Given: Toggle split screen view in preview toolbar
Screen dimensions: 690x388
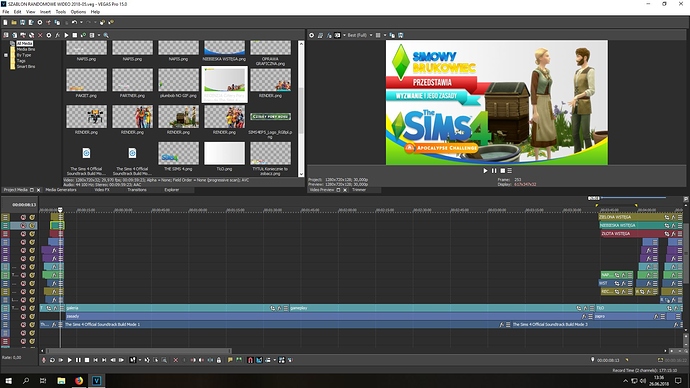Looking at the screenshot, I should (x=338, y=35).
